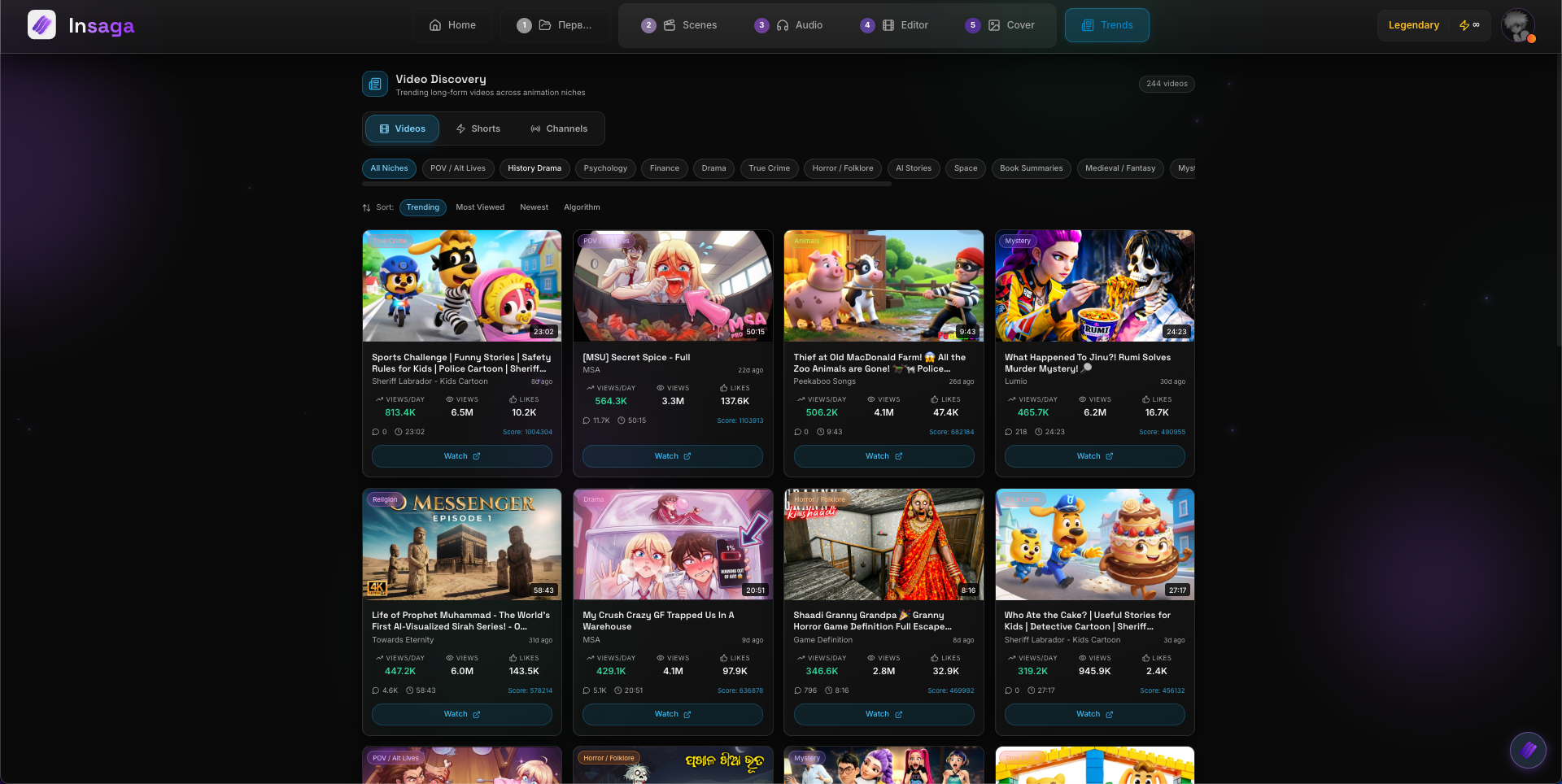Viewport: 1562px width, 784px height.
Task: Filter by True Crime niche
Action: point(769,168)
